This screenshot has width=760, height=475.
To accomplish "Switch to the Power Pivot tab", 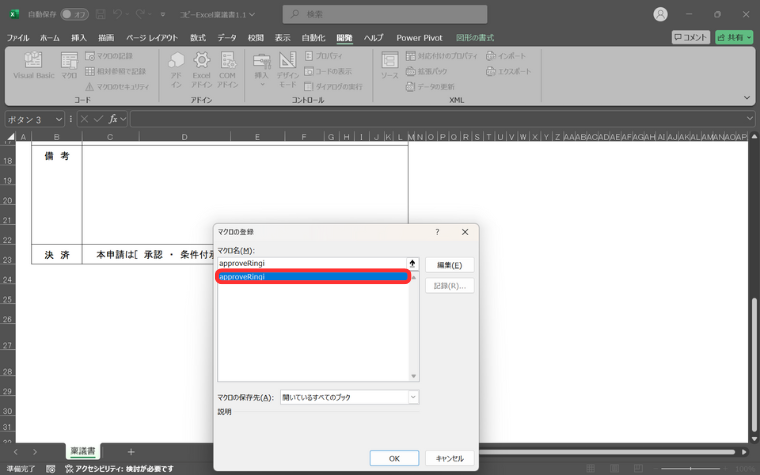I will [x=419, y=37].
